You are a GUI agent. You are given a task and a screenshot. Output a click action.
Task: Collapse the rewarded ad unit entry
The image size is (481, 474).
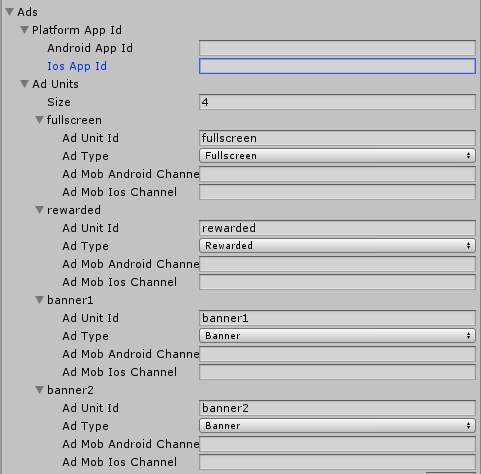(39, 210)
